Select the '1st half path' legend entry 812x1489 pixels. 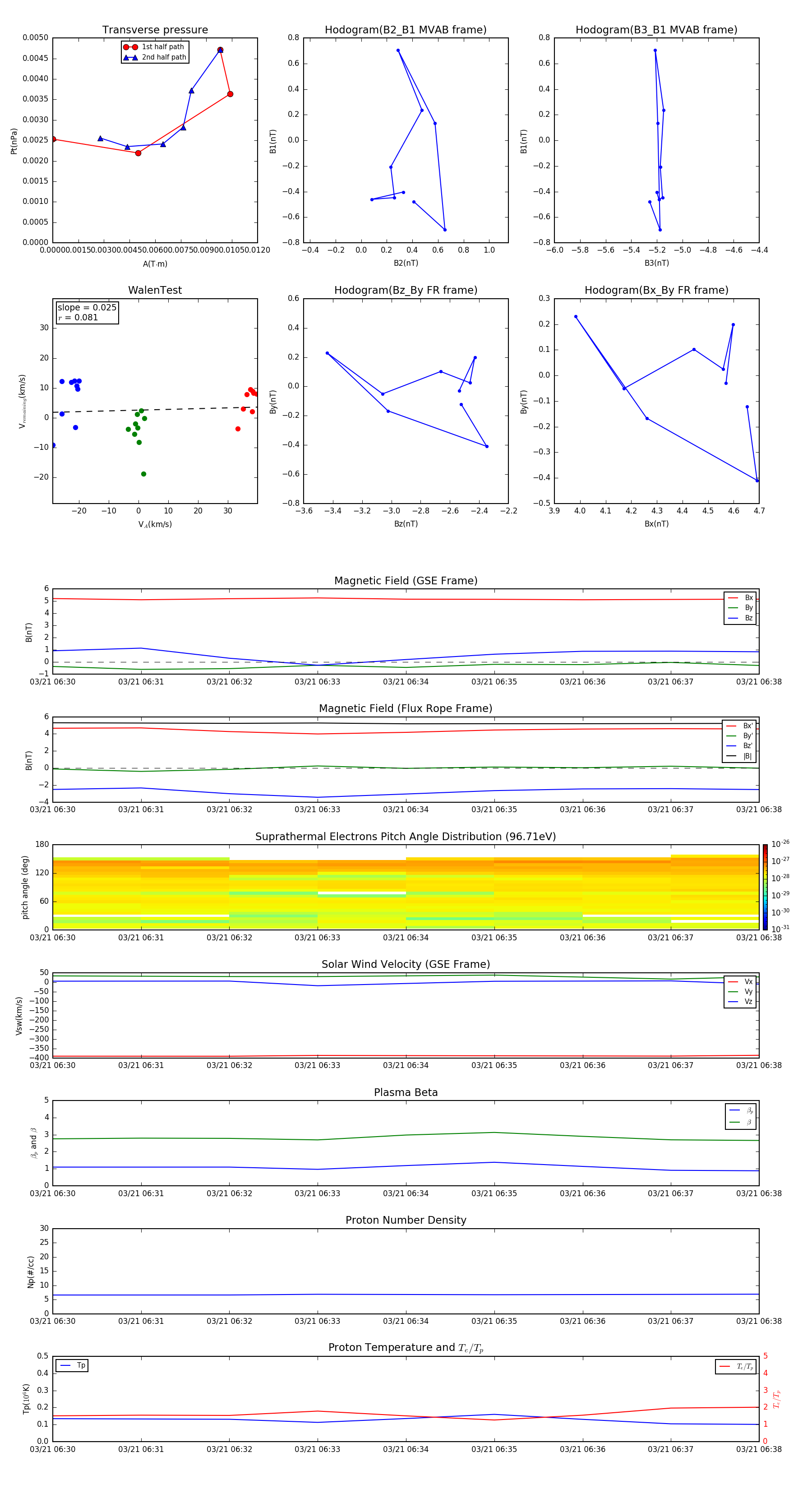[x=154, y=47]
